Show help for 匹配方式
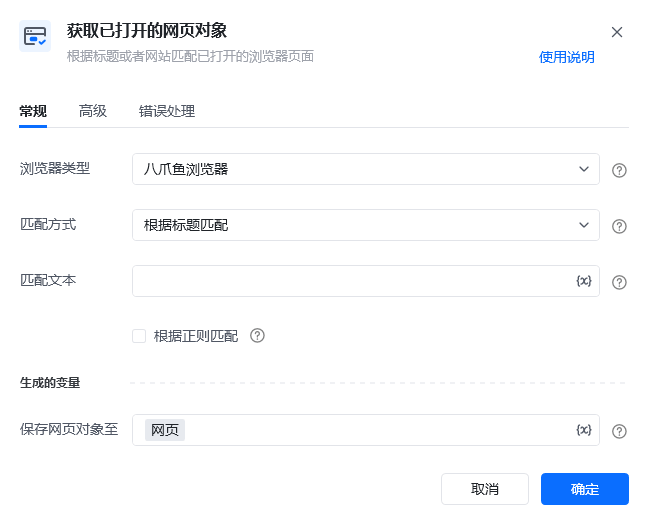This screenshot has width=645, height=516. click(619, 226)
